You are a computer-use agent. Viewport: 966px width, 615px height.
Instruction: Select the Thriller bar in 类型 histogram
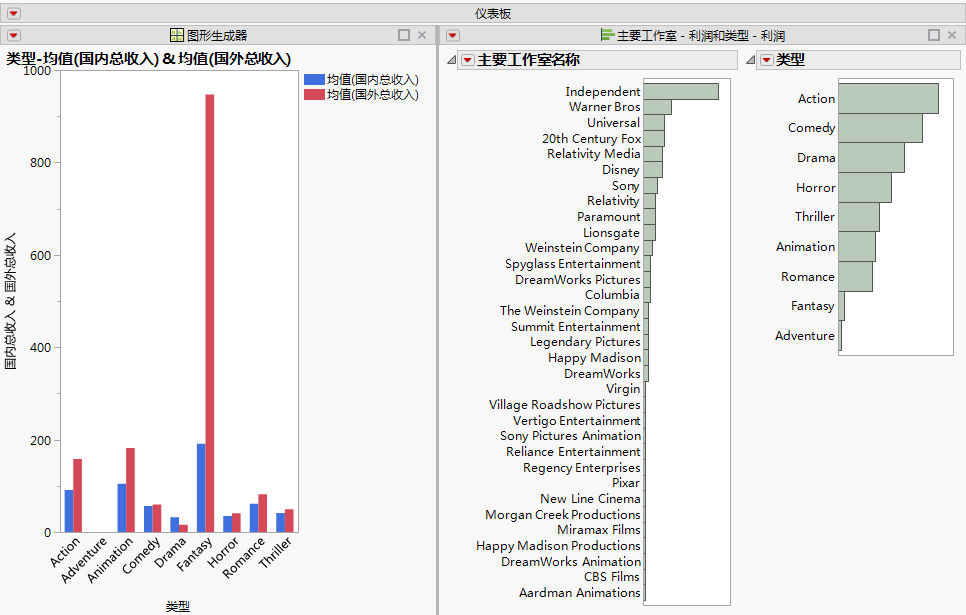coord(859,217)
